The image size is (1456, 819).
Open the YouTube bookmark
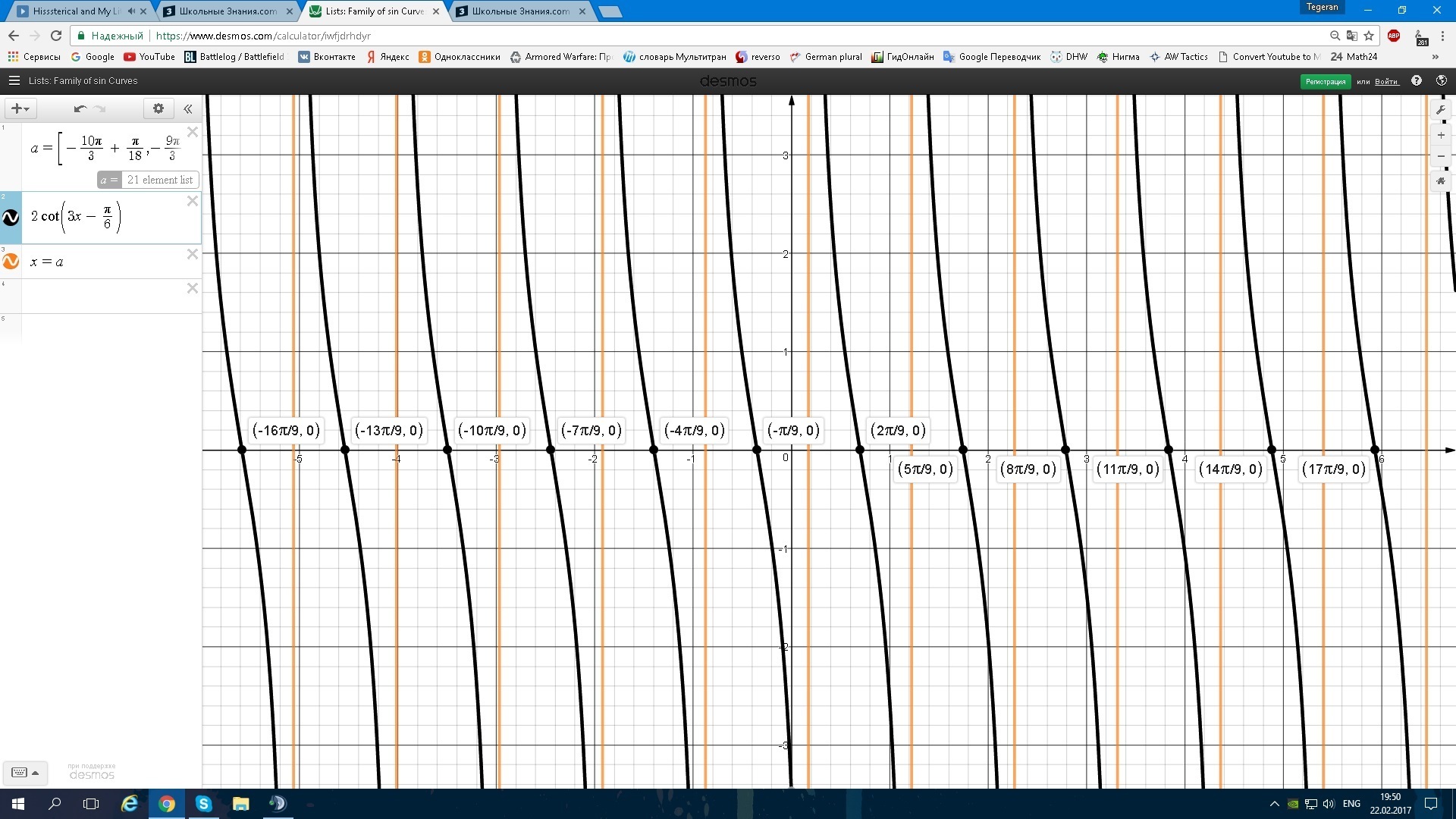tap(149, 57)
